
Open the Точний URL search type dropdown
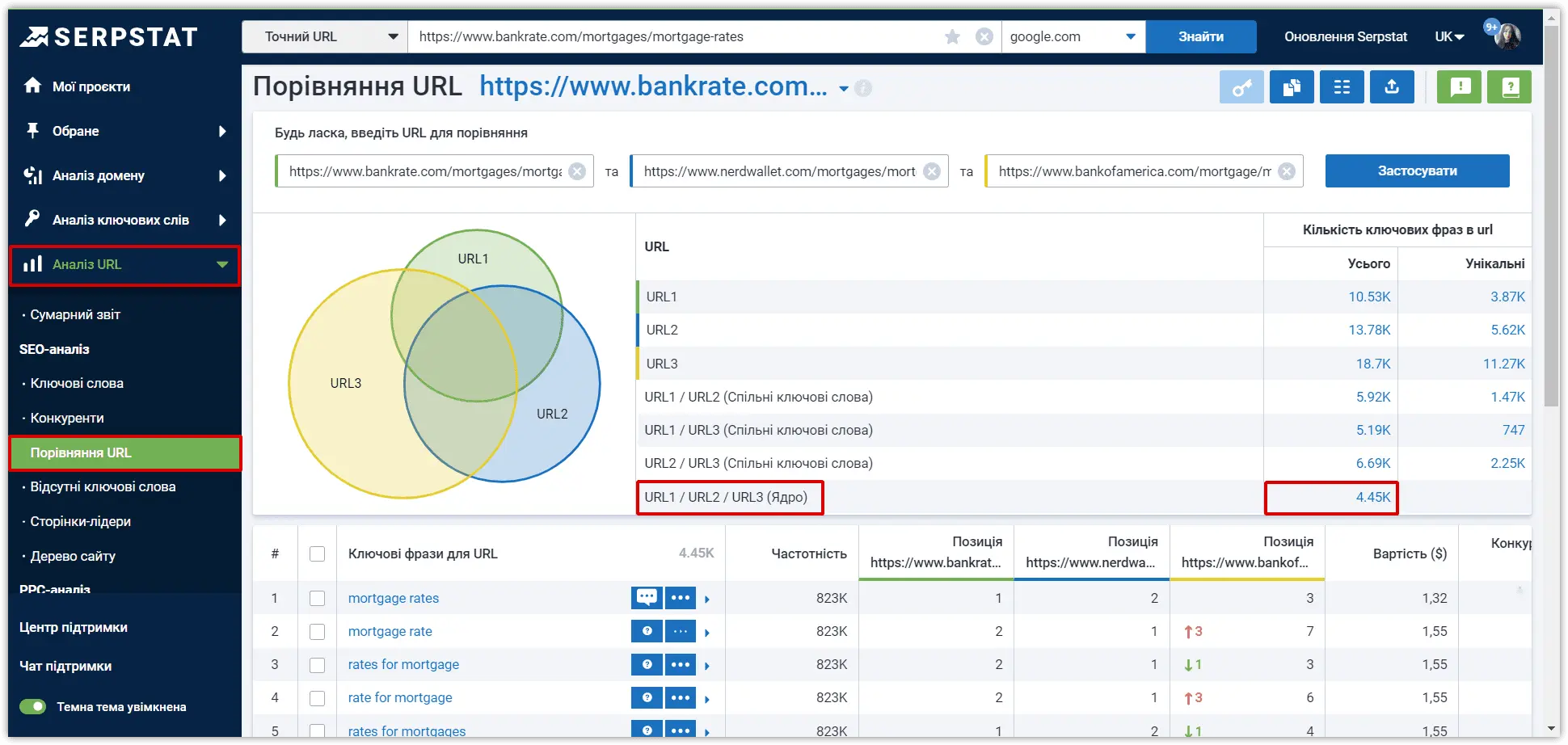coord(325,36)
